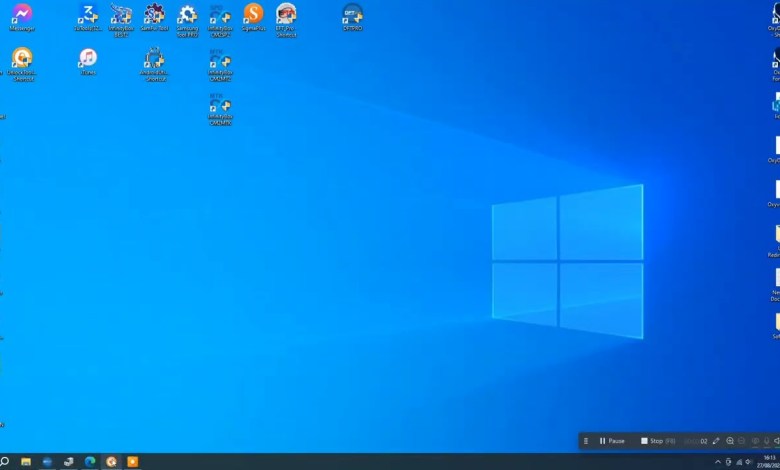The width and height of the screenshot is (780, 470).
Task: Pause the screen recording
Action: [x=611, y=441]
